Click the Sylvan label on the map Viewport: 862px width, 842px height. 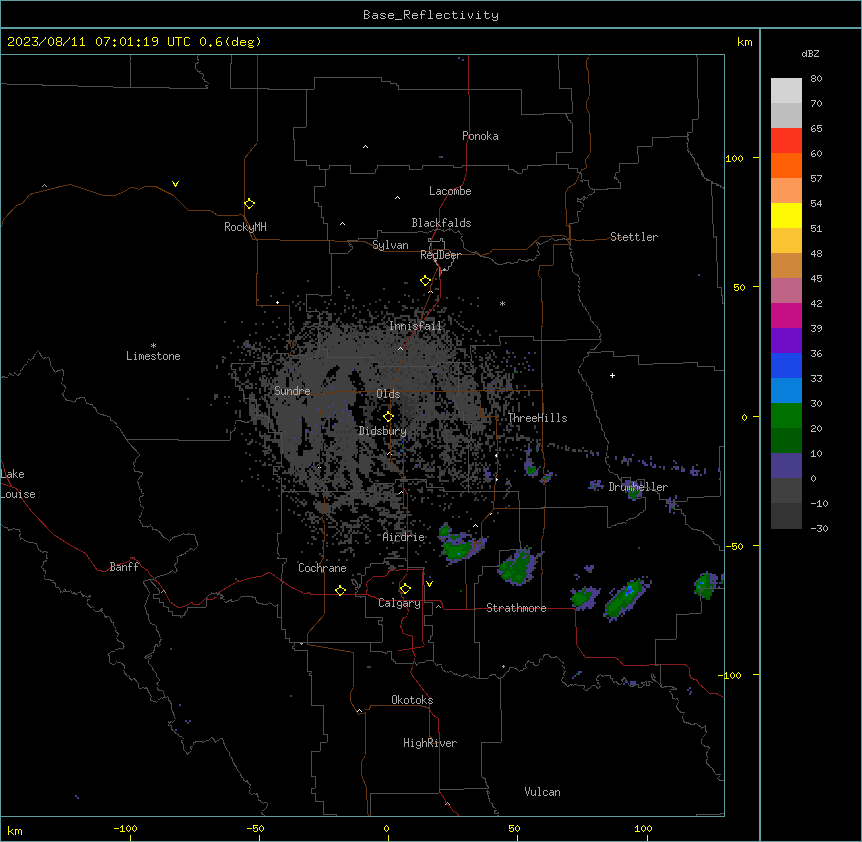click(x=390, y=245)
